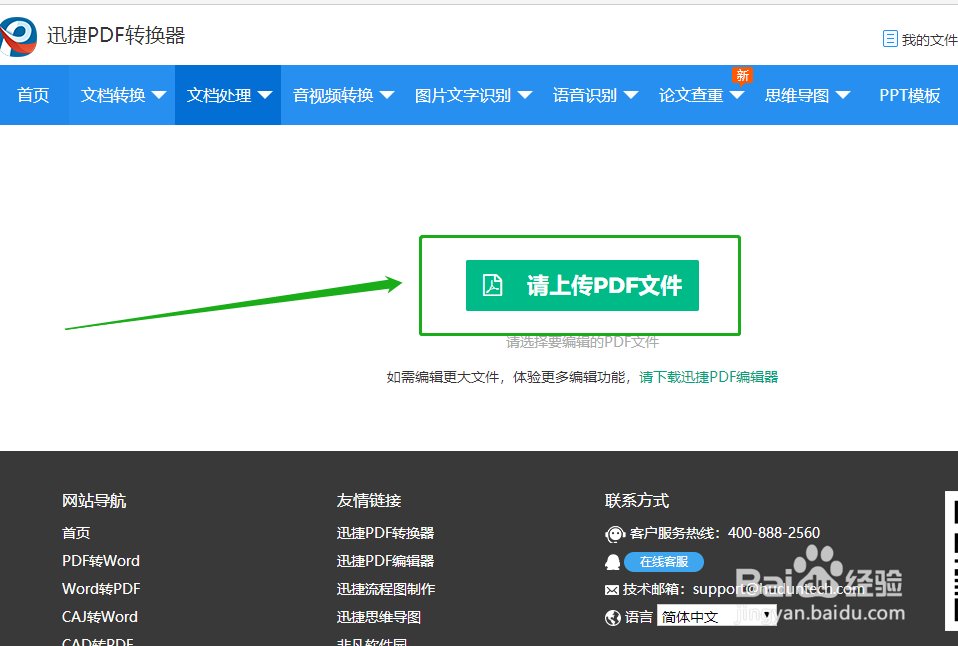Open the 迅捷思维导图 friend link

coord(378,617)
